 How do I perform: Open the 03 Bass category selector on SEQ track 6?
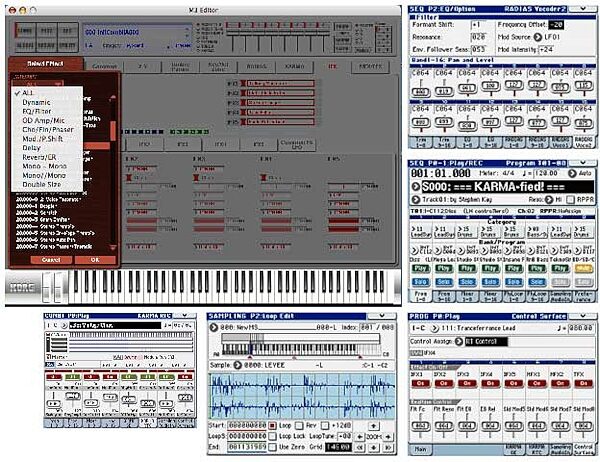click(536, 231)
